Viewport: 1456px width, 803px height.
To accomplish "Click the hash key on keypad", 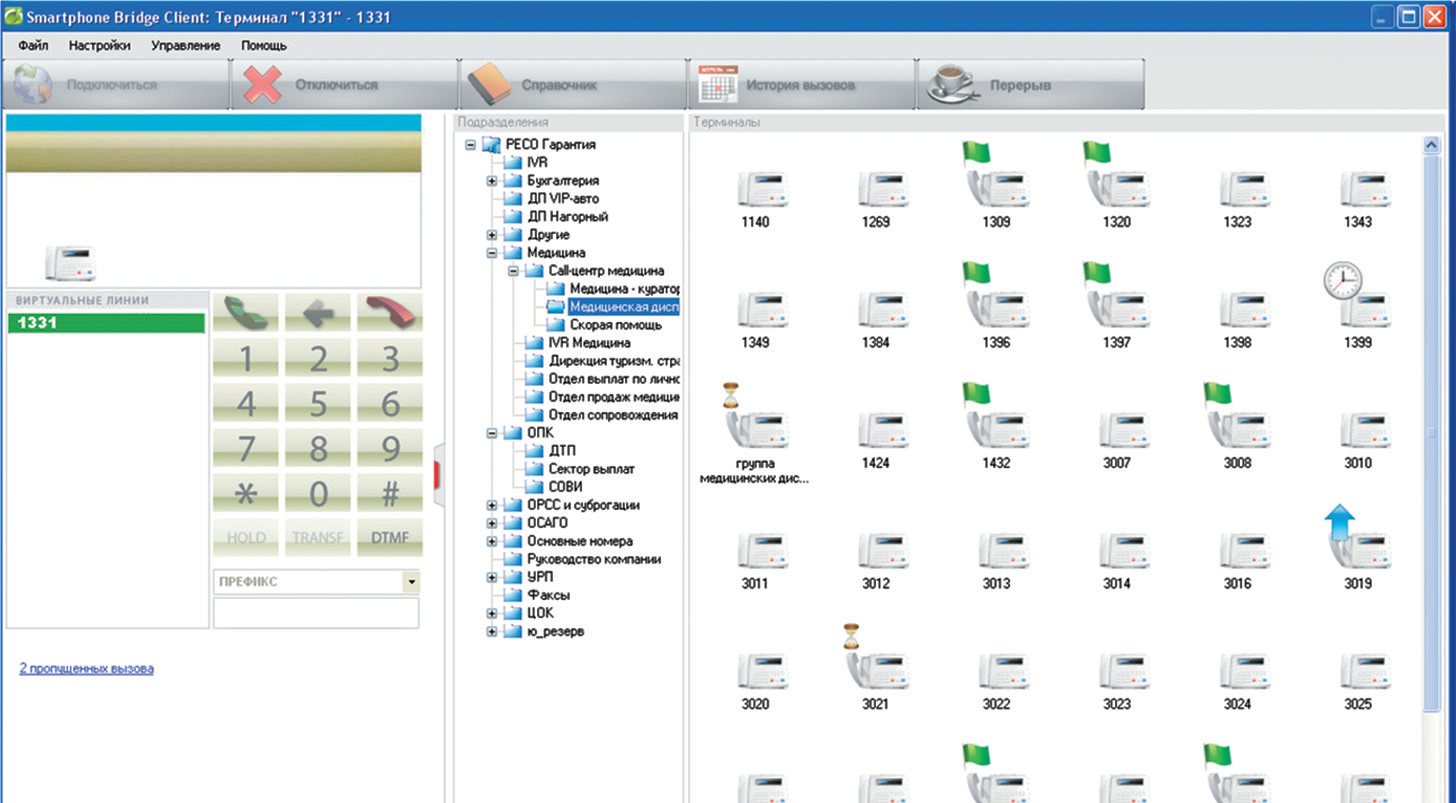I will [x=390, y=493].
